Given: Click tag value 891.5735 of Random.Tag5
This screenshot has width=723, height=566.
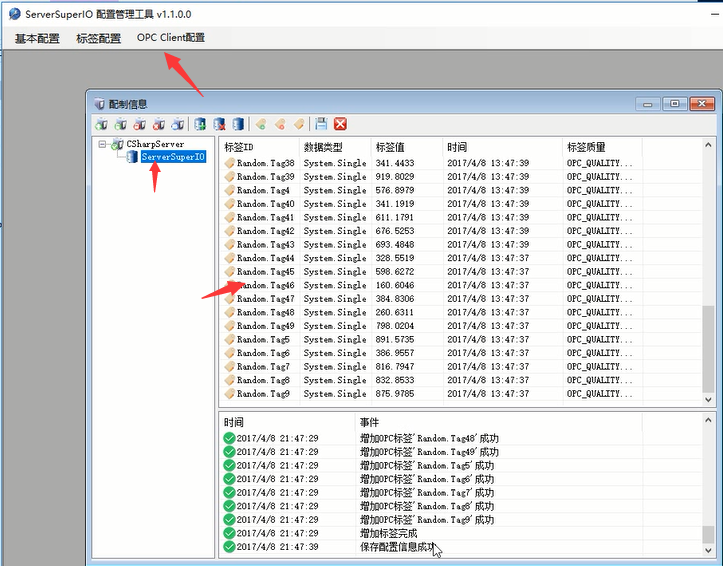Looking at the screenshot, I should [395, 339].
